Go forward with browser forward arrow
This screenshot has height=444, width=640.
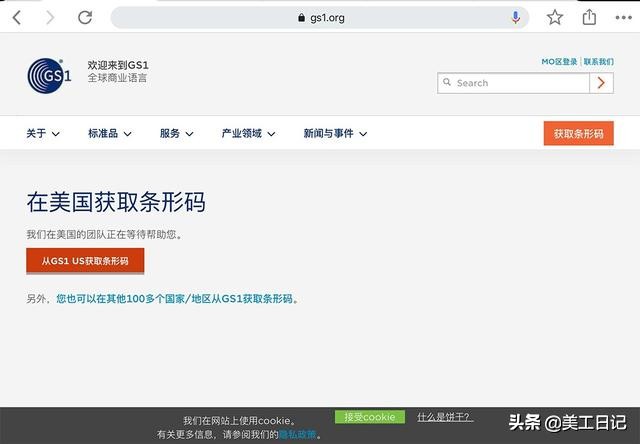(x=50, y=18)
